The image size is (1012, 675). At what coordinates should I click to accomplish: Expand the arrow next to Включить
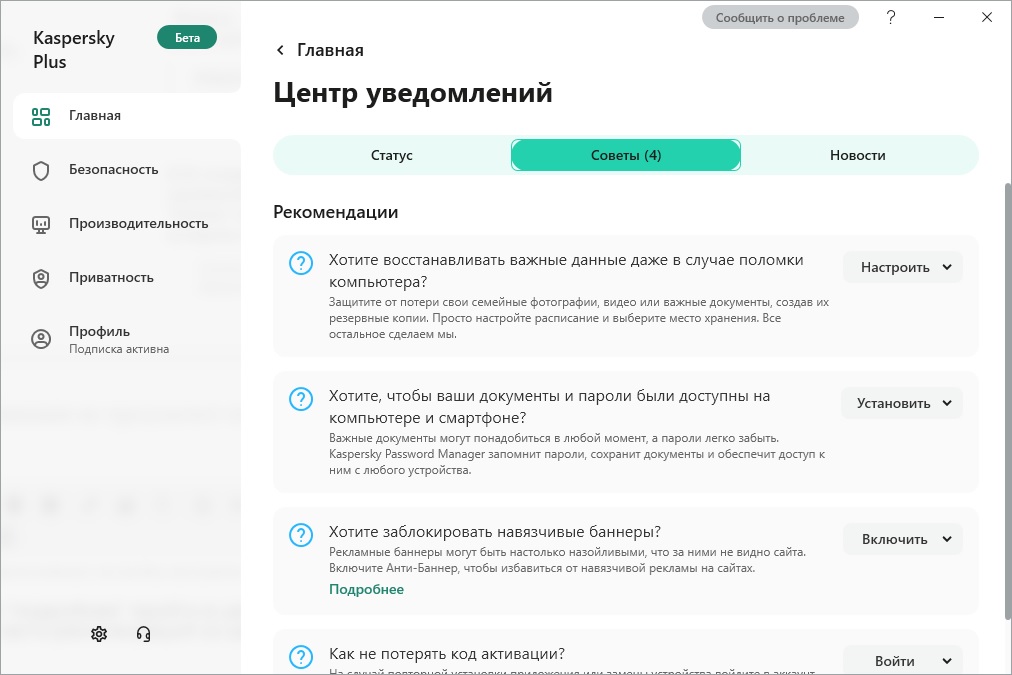[x=947, y=539]
